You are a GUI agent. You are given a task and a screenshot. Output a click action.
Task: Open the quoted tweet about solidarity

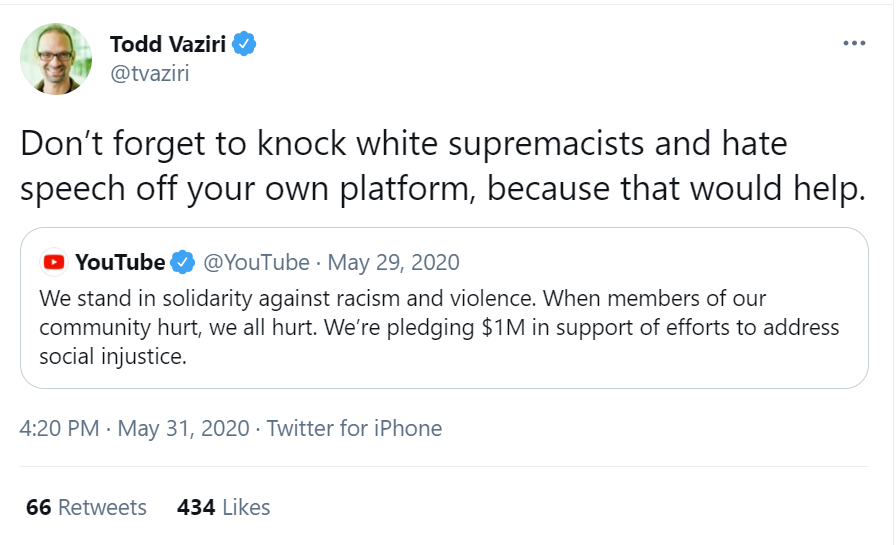click(x=440, y=327)
